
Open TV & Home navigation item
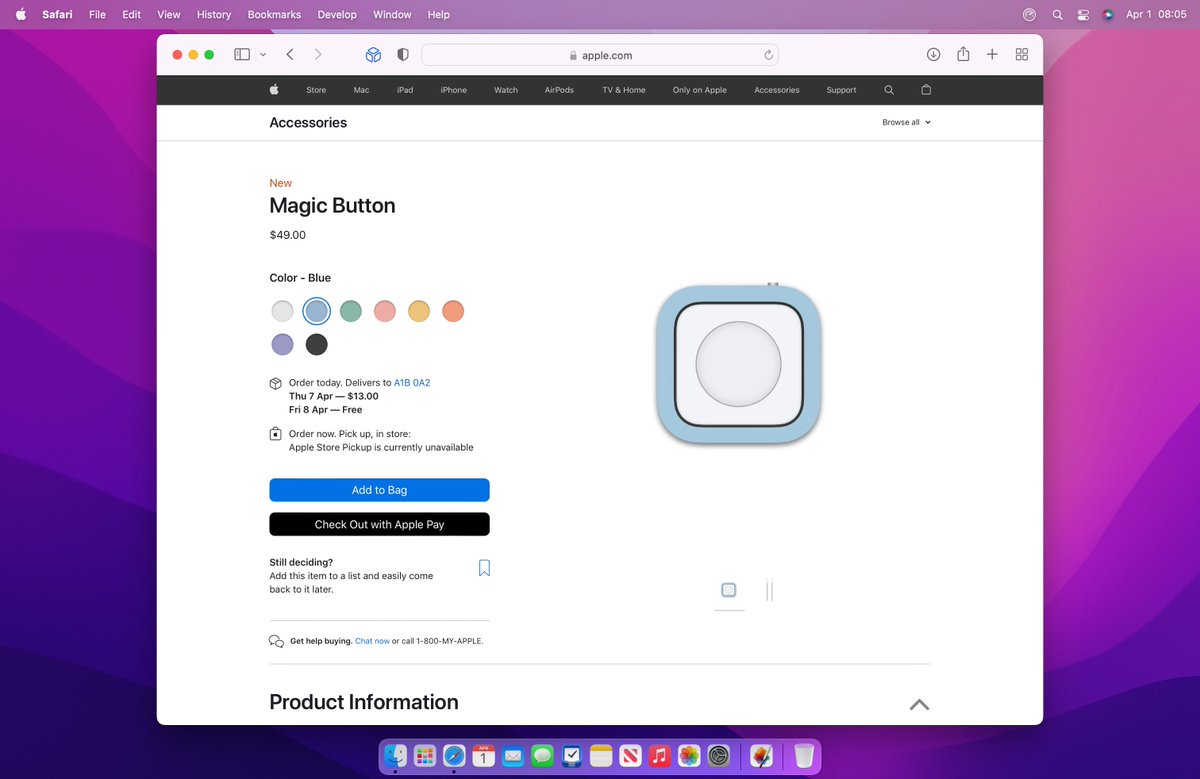pos(624,90)
